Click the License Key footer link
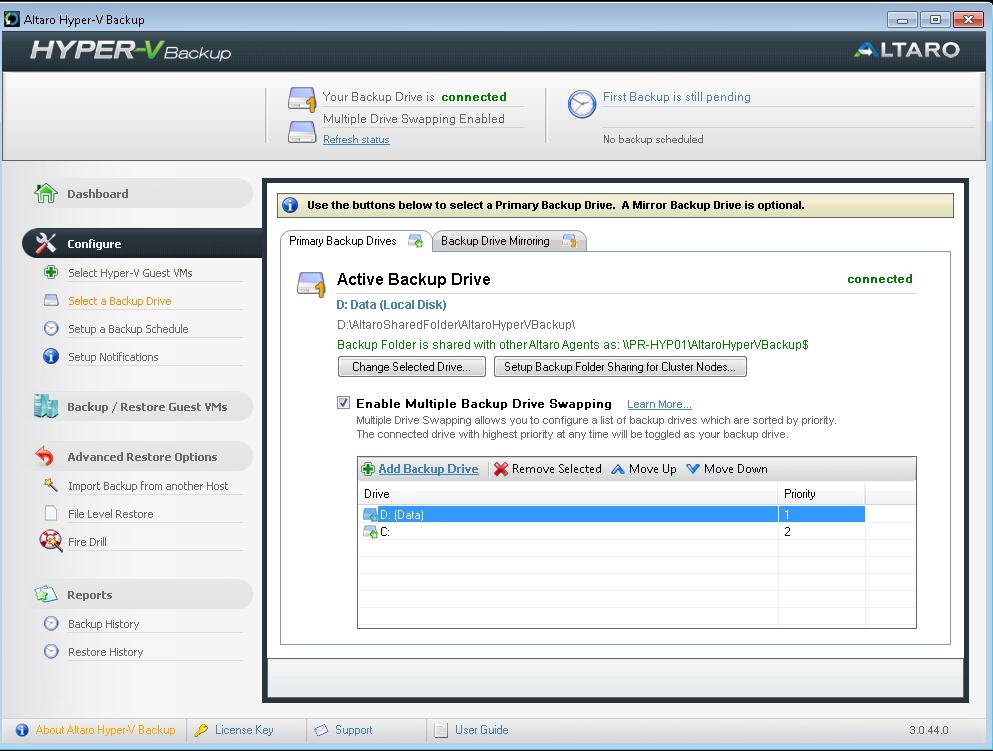The height and width of the screenshot is (751, 993). [244, 730]
